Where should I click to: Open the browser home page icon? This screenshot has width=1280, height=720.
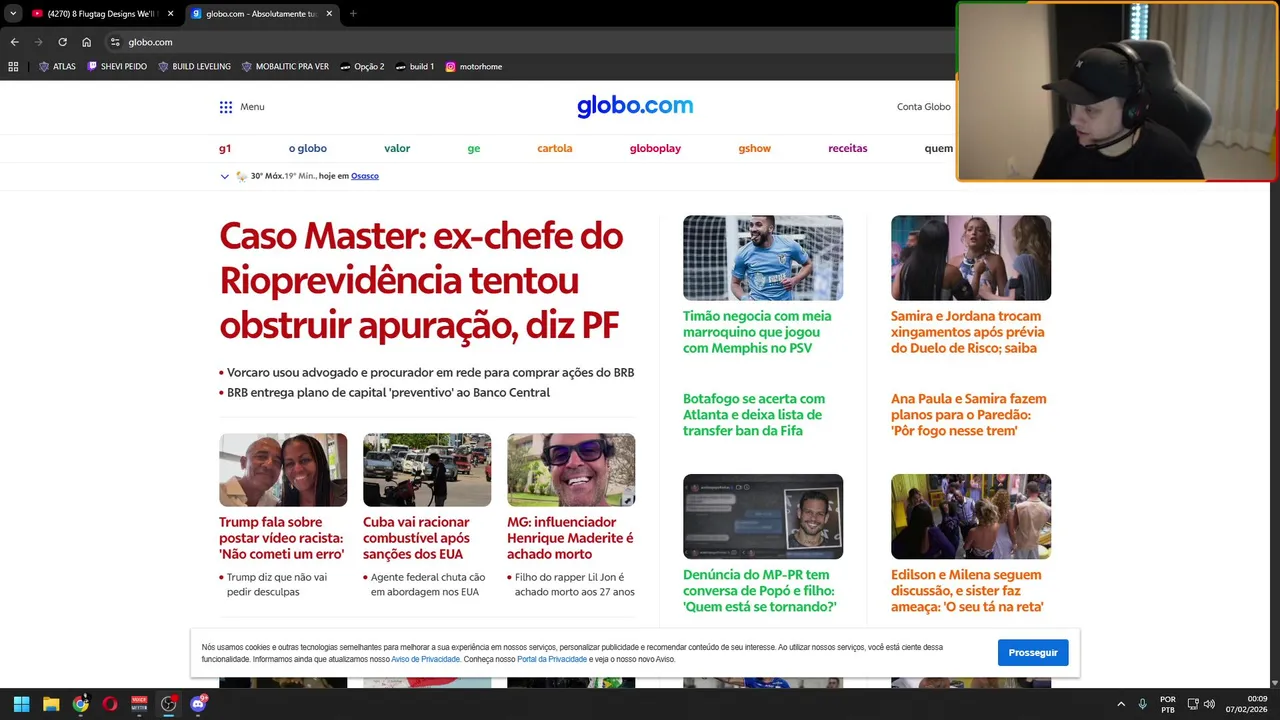click(x=87, y=42)
